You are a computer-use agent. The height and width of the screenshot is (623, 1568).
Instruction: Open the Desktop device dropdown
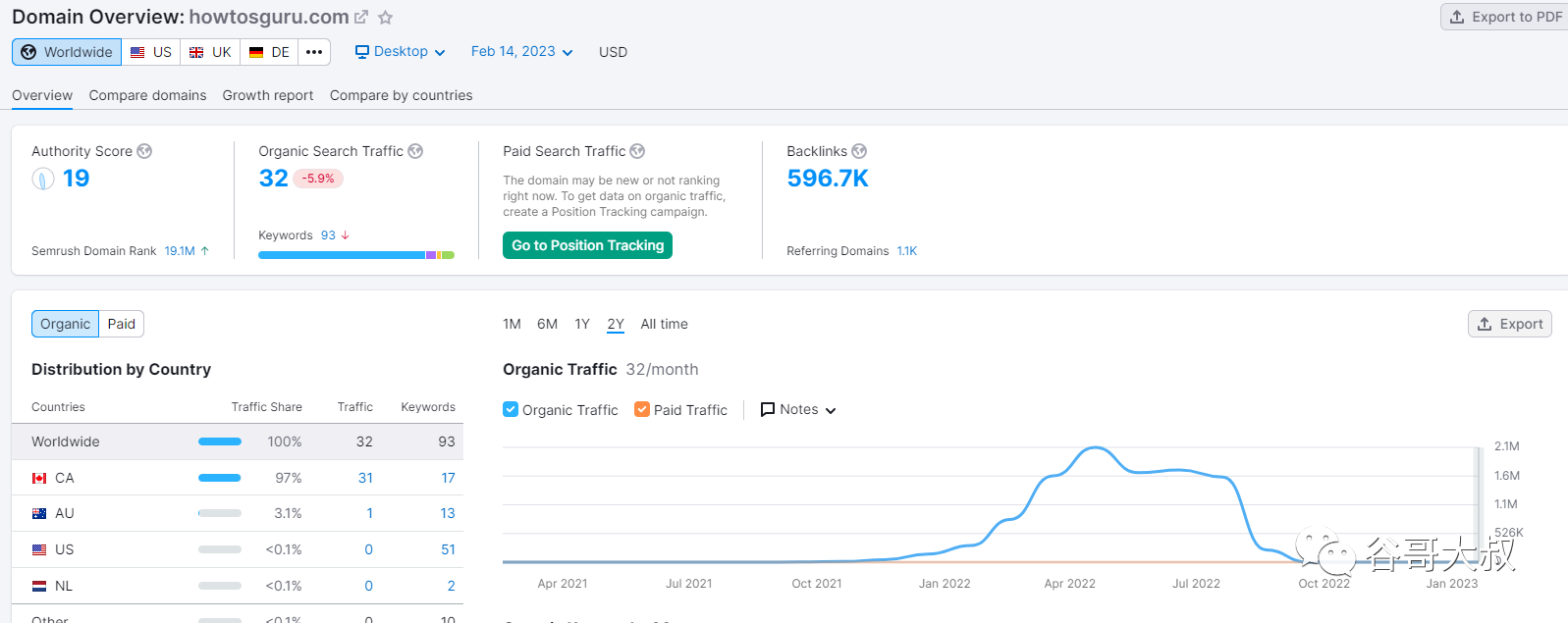point(400,52)
